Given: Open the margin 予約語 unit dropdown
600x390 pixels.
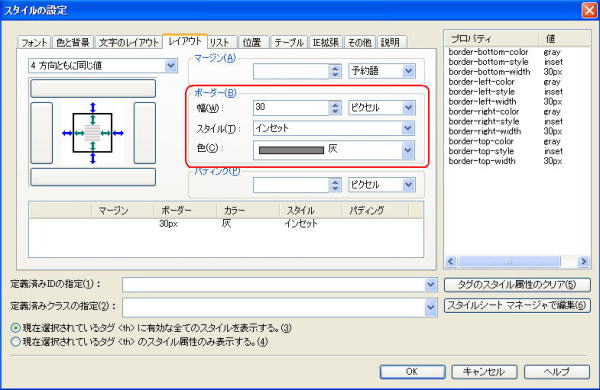Looking at the screenshot, I should click(382, 71).
